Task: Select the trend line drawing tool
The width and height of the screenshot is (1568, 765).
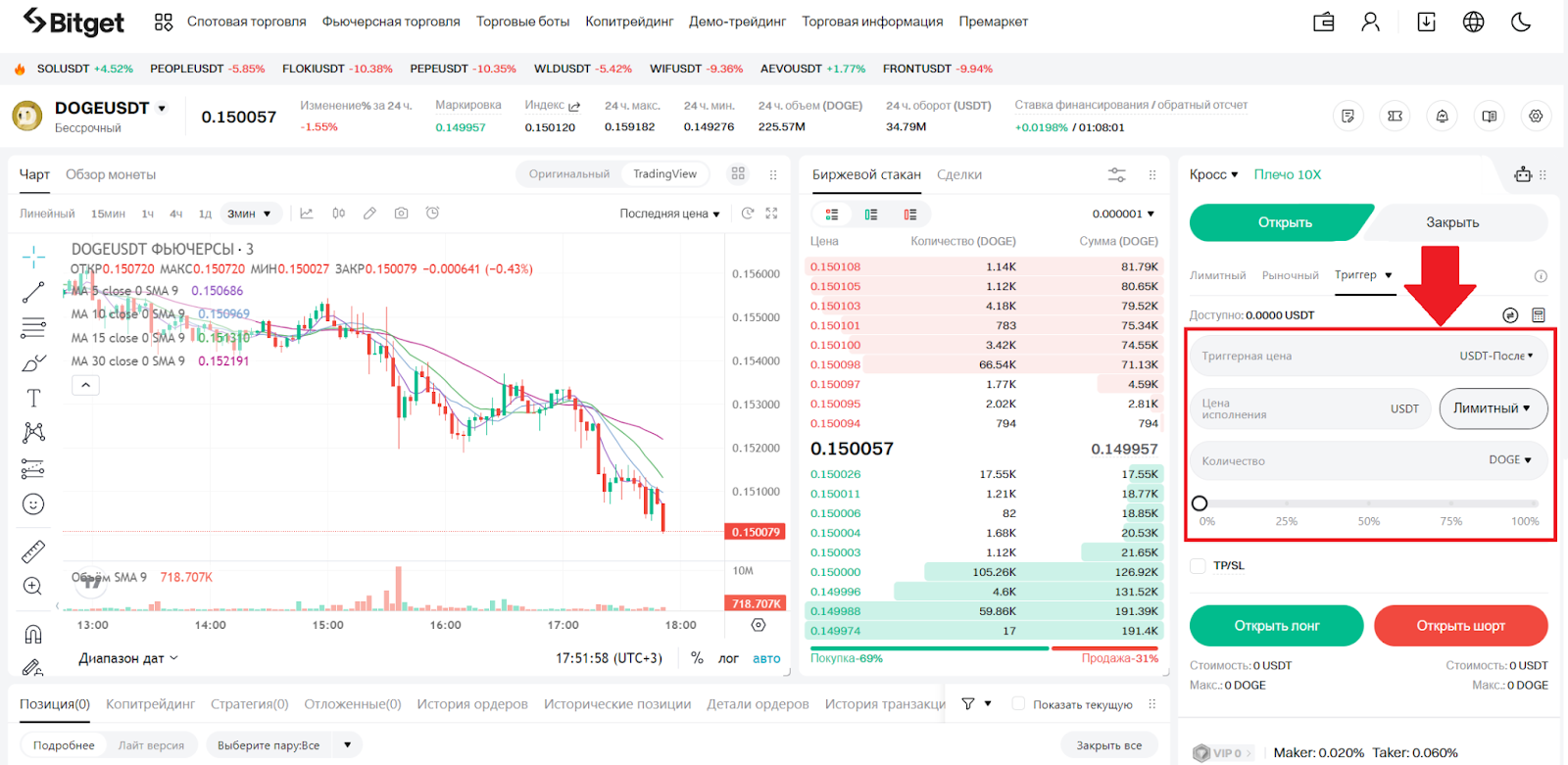Action: pos(33,292)
